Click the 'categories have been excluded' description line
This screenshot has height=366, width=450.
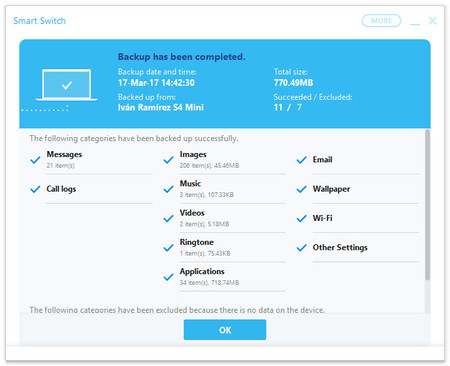coord(177,310)
